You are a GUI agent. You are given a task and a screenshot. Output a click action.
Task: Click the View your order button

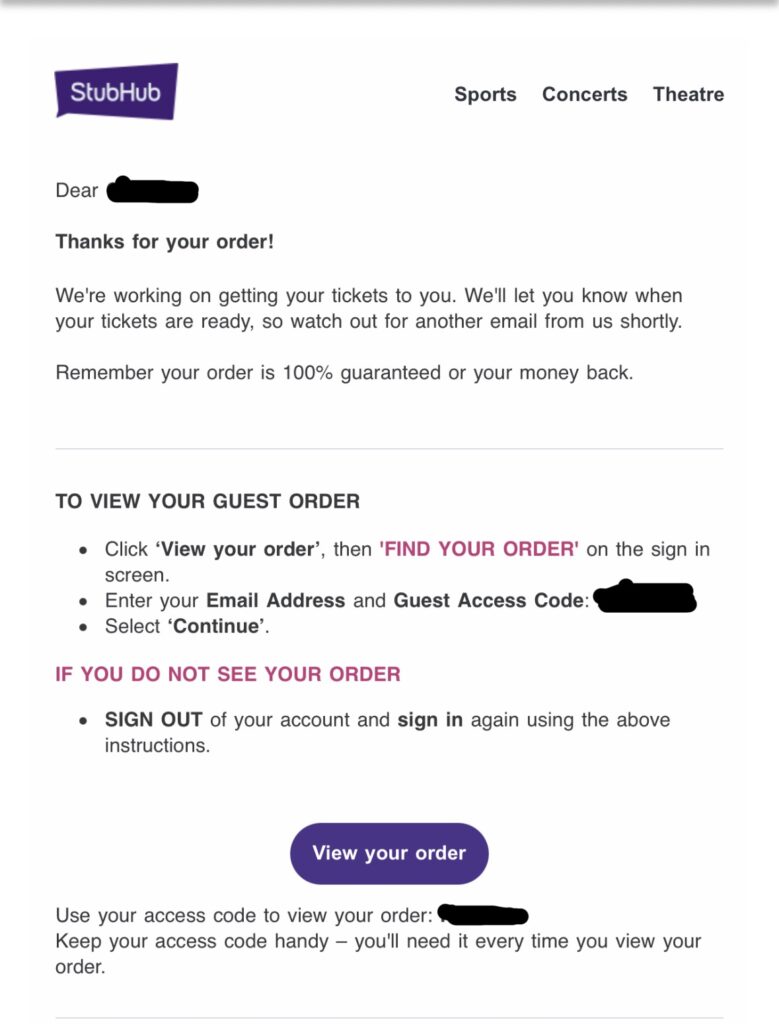click(389, 853)
